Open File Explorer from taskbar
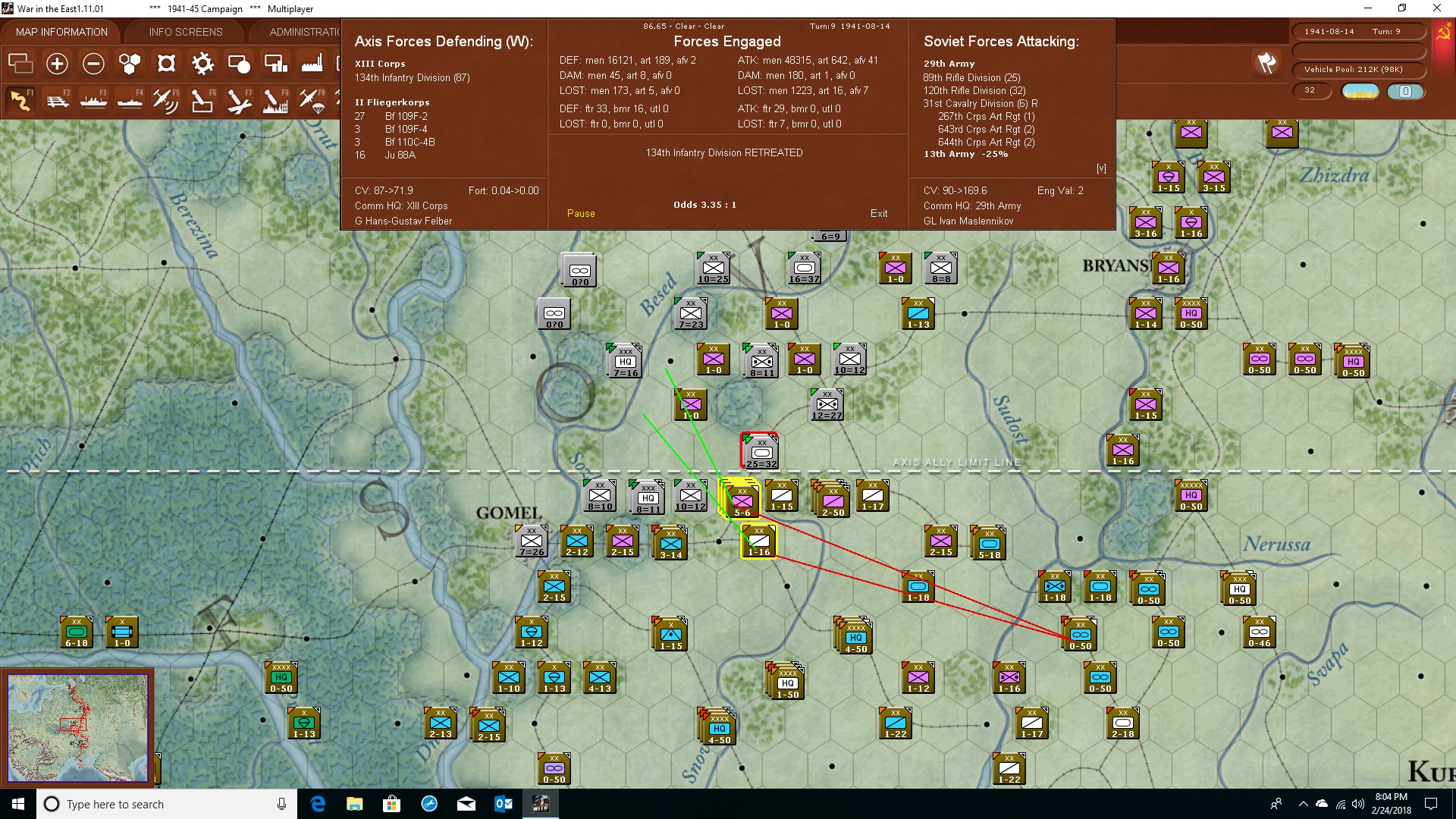Viewport: 1456px width, 819px height. point(354,804)
